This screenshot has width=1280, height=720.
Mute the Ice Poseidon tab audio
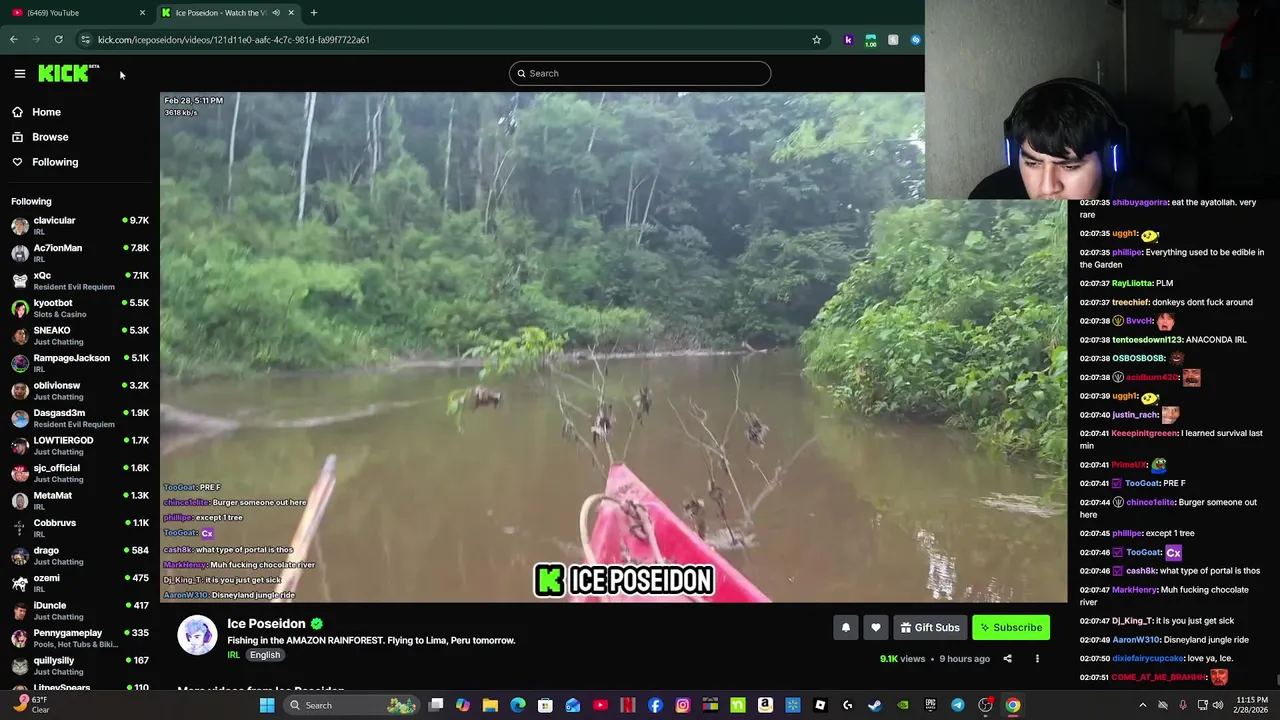[x=276, y=12]
